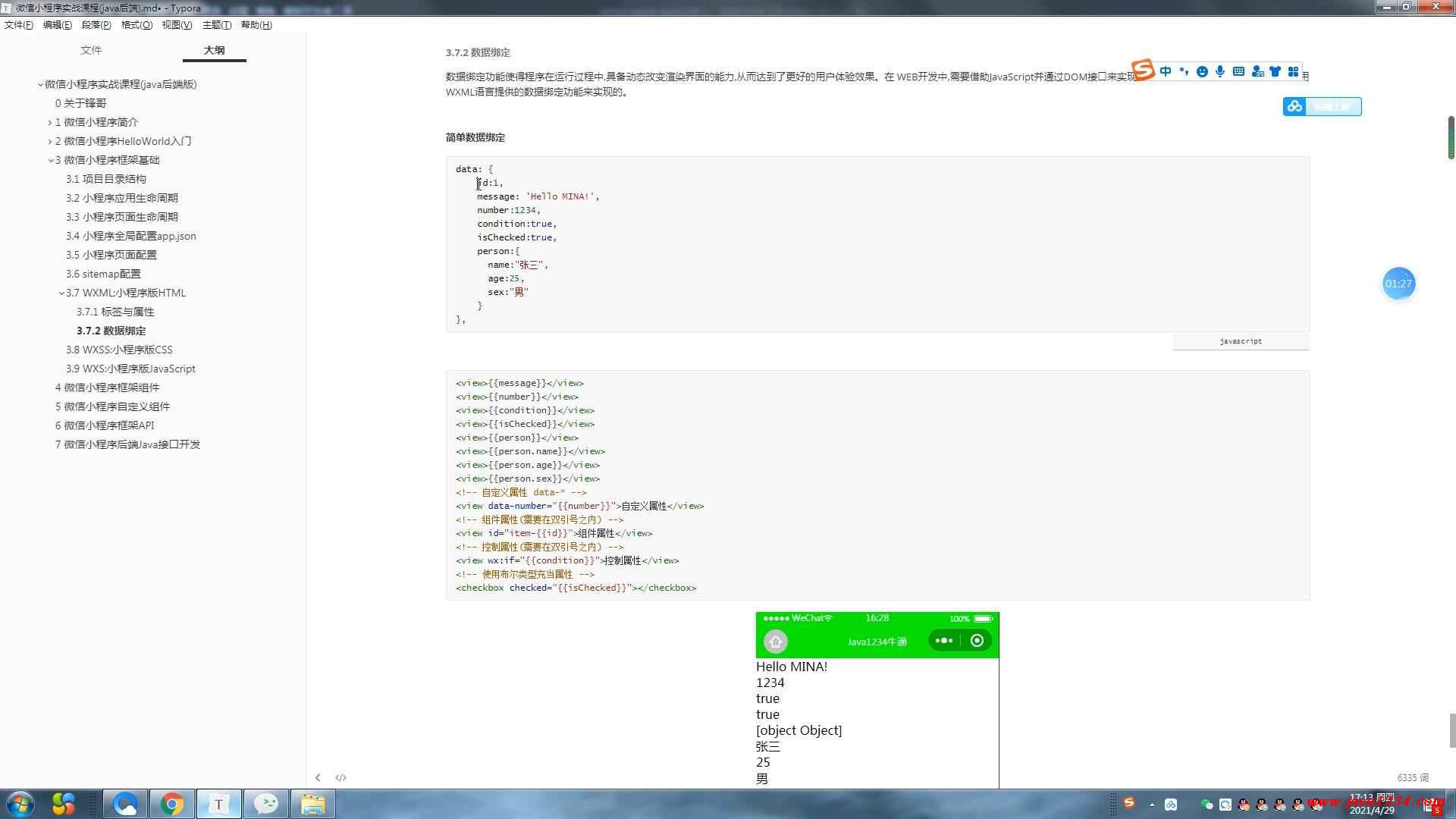Jump to outline item 0 关于锋哥
The width and height of the screenshot is (1456, 819).
coord(80,103)
